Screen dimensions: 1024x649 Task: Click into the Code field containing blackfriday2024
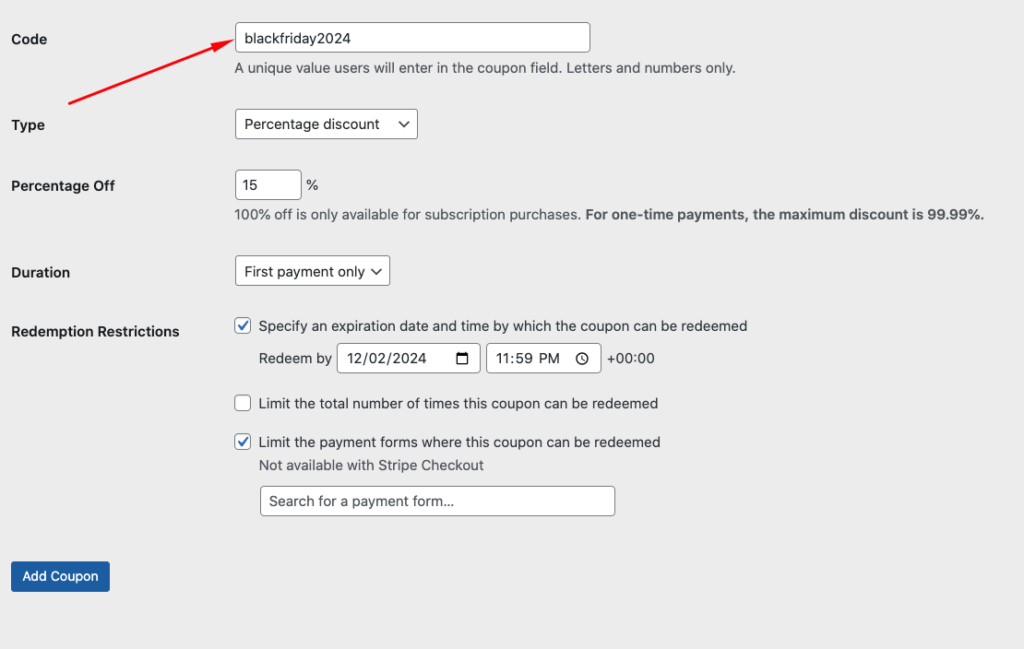412,38
